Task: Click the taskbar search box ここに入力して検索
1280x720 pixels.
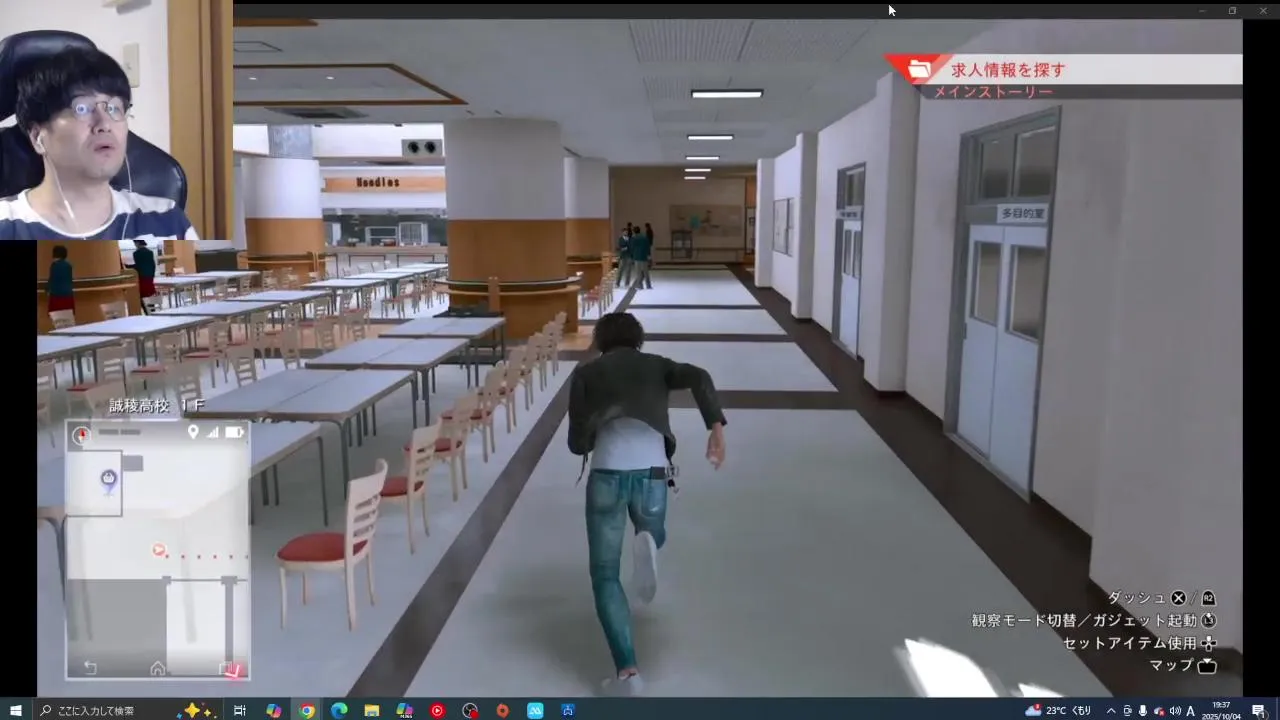Action: point(128,710)
